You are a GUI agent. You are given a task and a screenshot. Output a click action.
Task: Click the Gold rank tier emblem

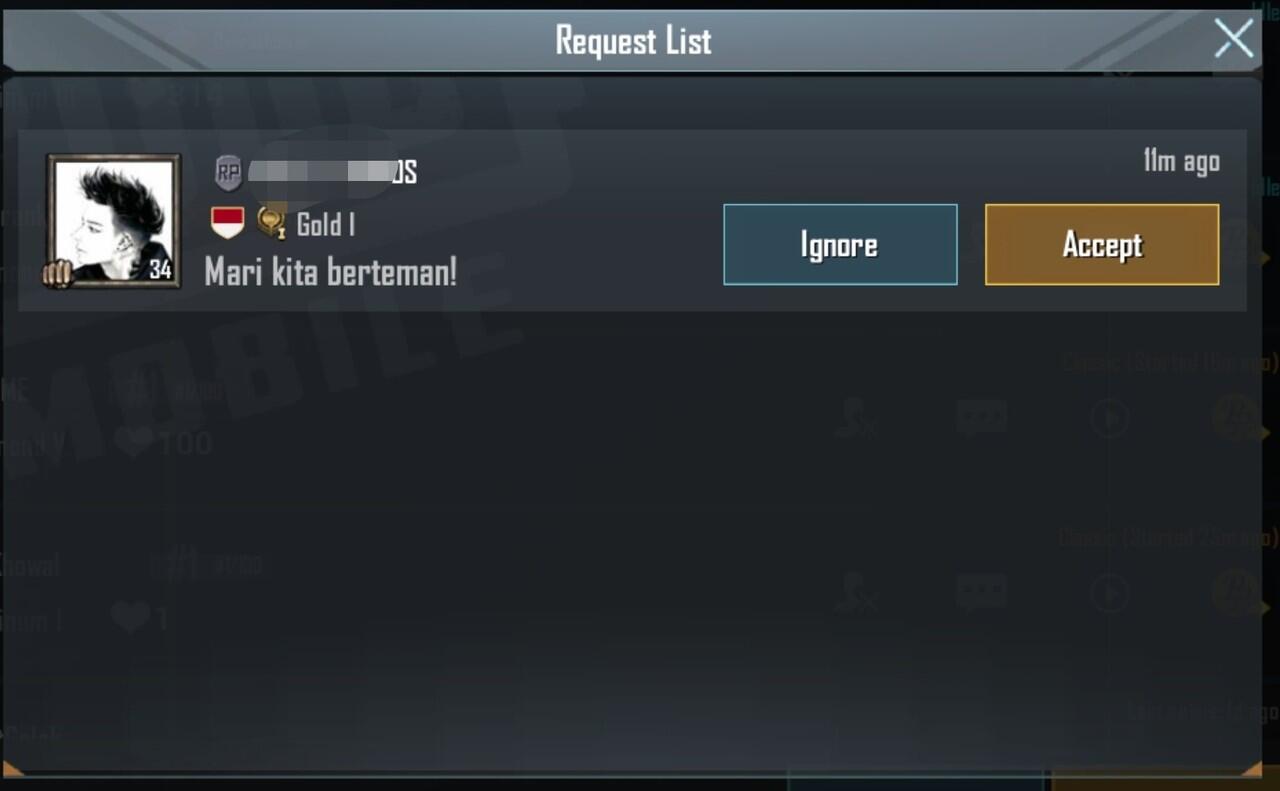(271, 223)
